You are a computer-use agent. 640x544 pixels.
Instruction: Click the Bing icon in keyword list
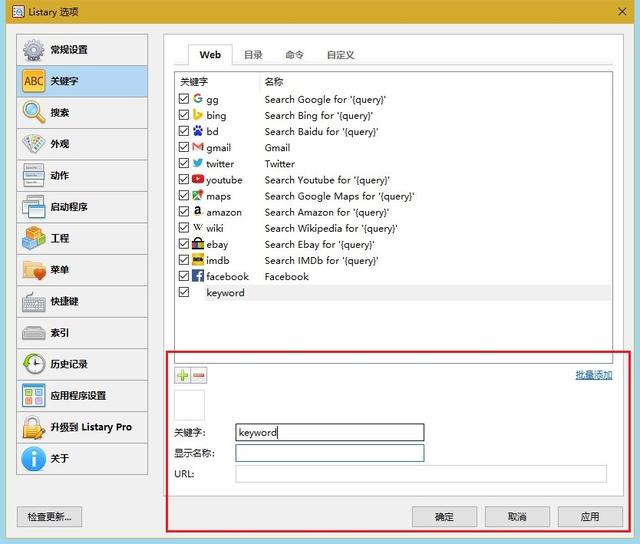pos(198,115)
